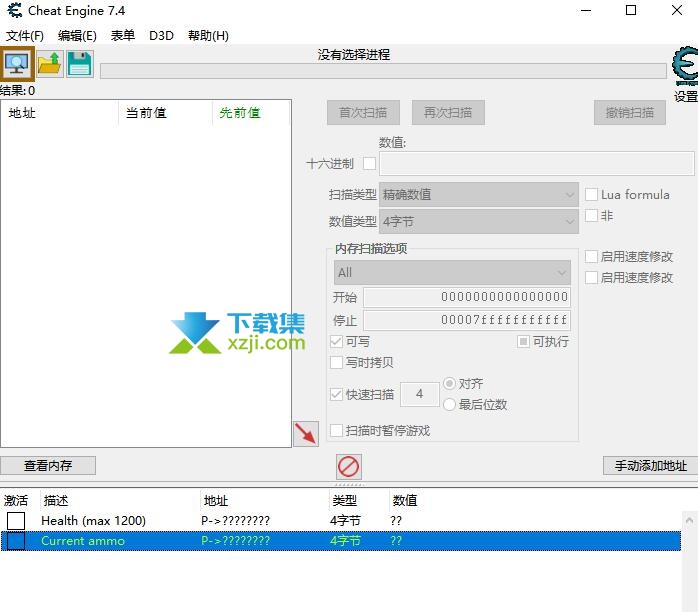Image resolution: width=698 pixels, height=612 pixels.
Task: Click the 停止 stop address field
Action: [x=467, y=320]
